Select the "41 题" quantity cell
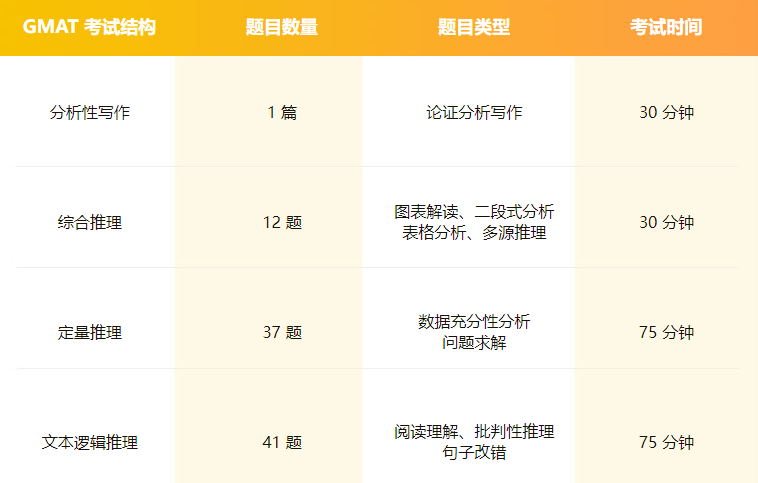Viewport: 758px width, 483px height. tap(282, 442)
